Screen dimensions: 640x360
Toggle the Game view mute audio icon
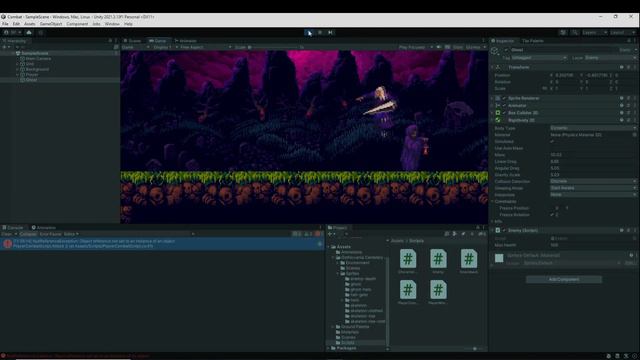(439, 47)
